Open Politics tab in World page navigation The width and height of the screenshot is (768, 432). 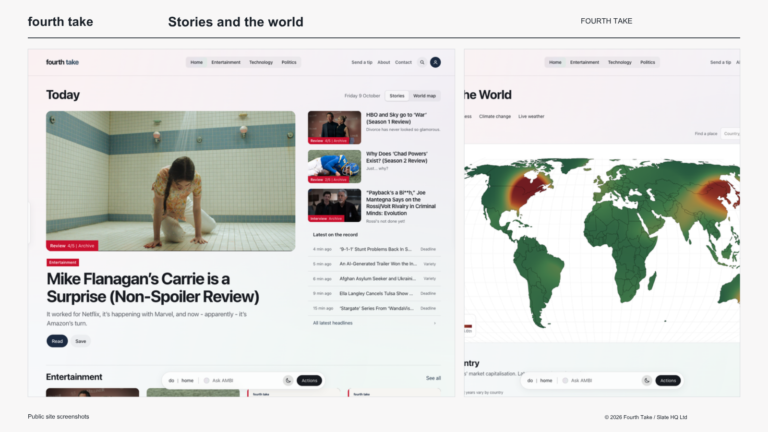point(647,62)
